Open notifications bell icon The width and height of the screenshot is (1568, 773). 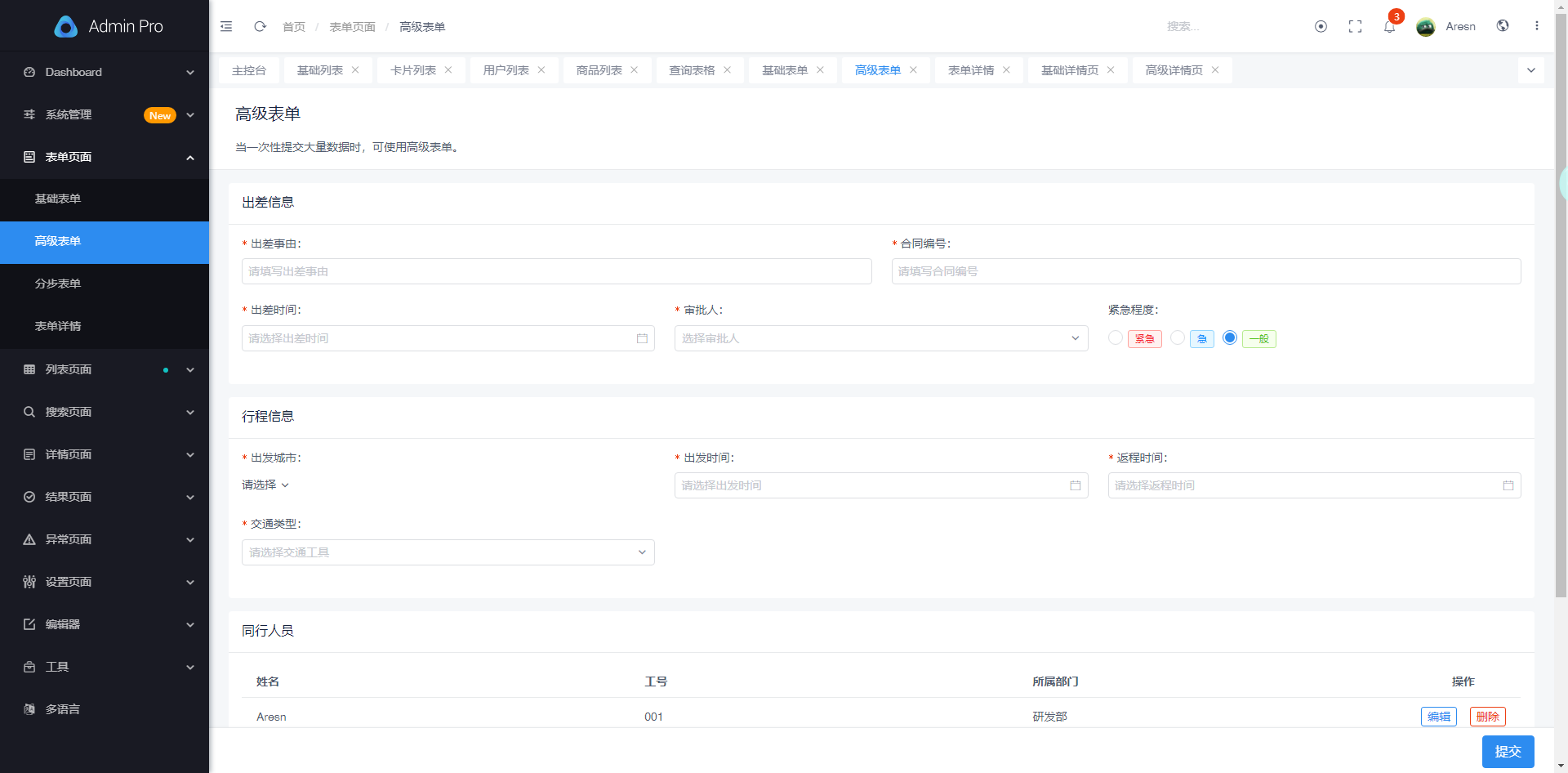[x=1389, y=26]
